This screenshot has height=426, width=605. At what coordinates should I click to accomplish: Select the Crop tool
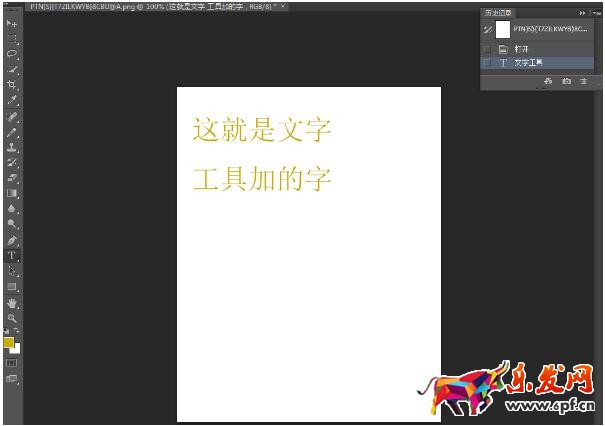(x=12, y=85)
